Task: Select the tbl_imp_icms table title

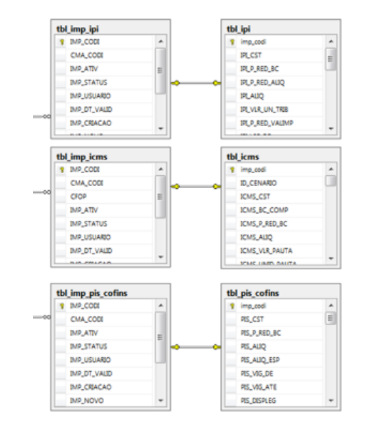Action: (x=82, y=157)
